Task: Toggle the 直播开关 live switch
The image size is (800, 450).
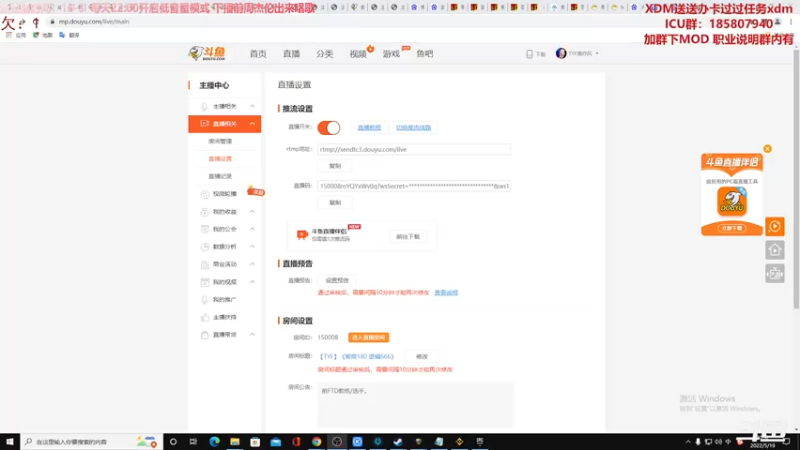Action: pyautogui.click(x=329, y=128)
